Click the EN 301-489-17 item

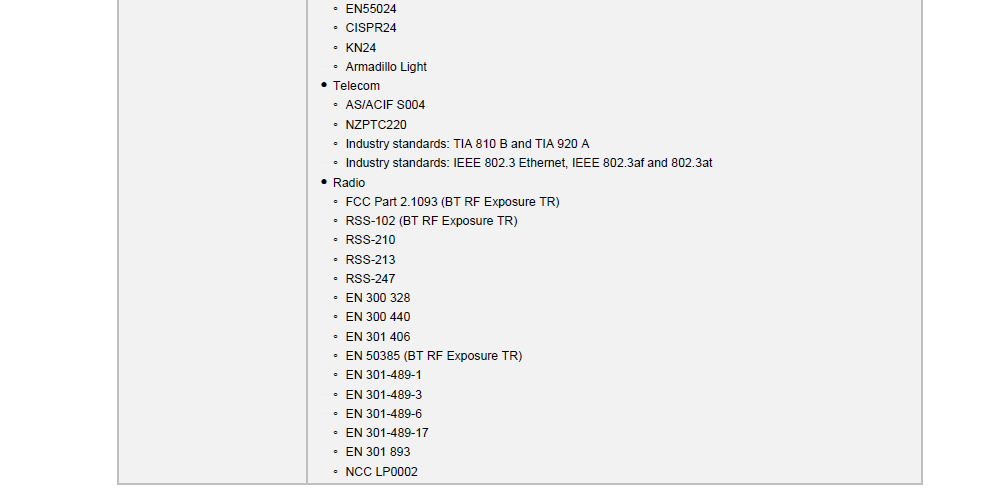click(x=387, y=433)
